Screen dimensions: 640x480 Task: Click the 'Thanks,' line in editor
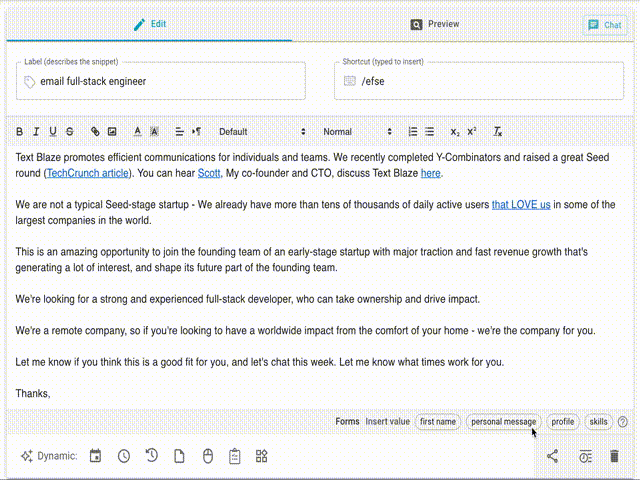point(33,393)
